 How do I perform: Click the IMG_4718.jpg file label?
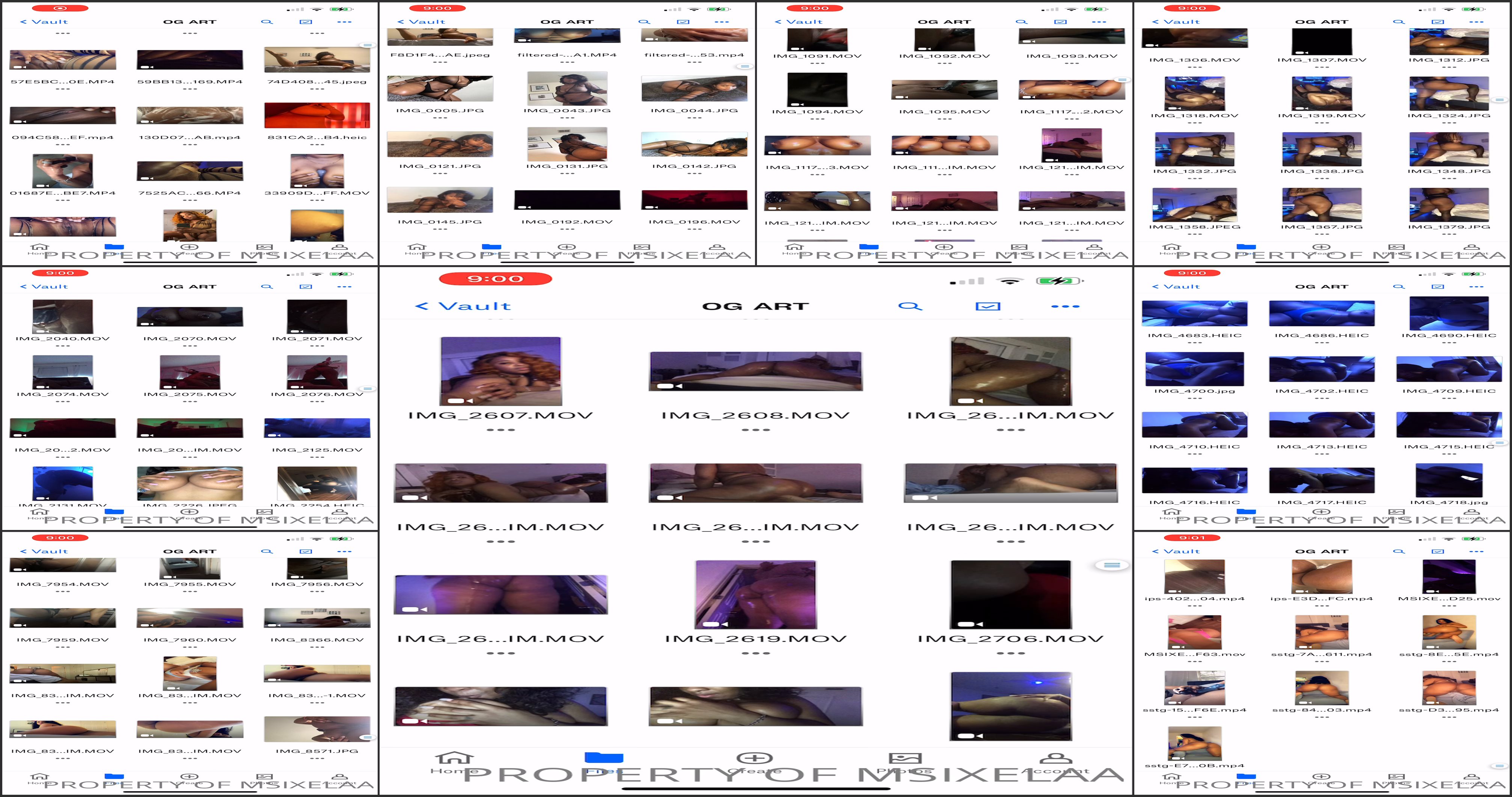tap(1449, 502)
